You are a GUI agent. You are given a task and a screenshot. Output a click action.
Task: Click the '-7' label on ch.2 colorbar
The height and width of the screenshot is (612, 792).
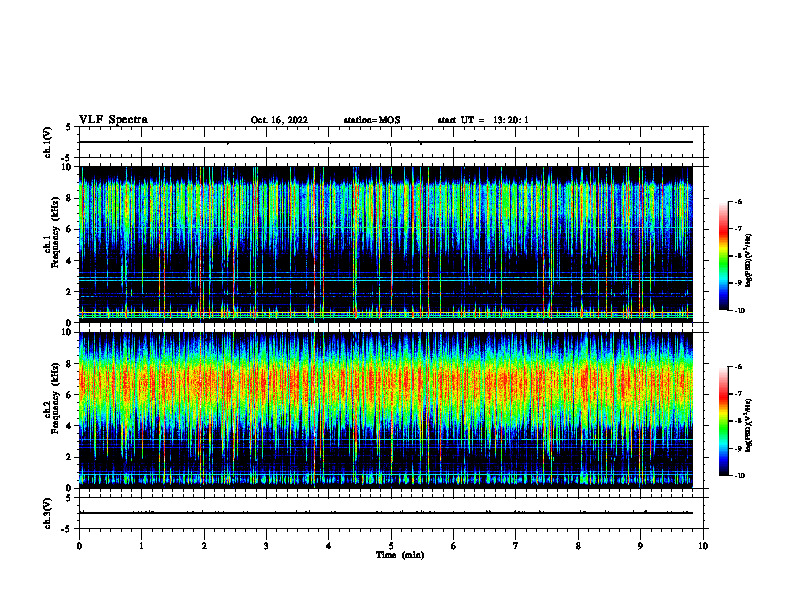tap(738, 394)
